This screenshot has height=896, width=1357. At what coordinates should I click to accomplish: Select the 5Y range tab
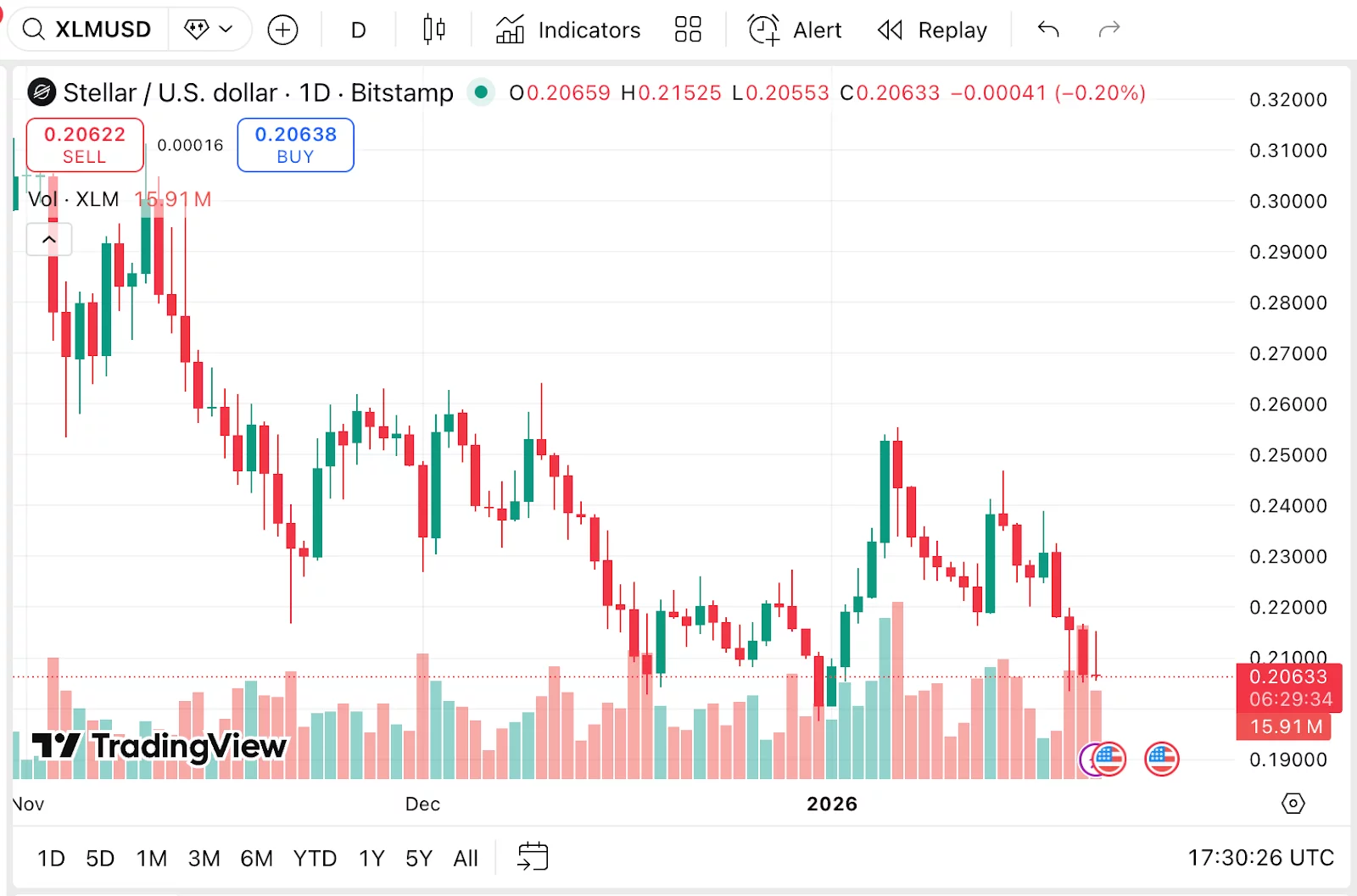(418, 858)
